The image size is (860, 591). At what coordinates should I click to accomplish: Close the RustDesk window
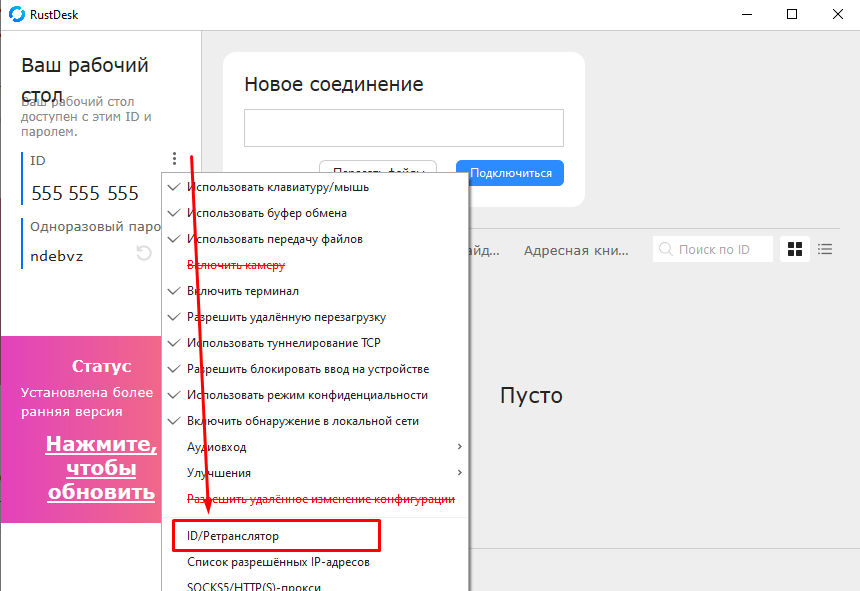pos(838,14)
